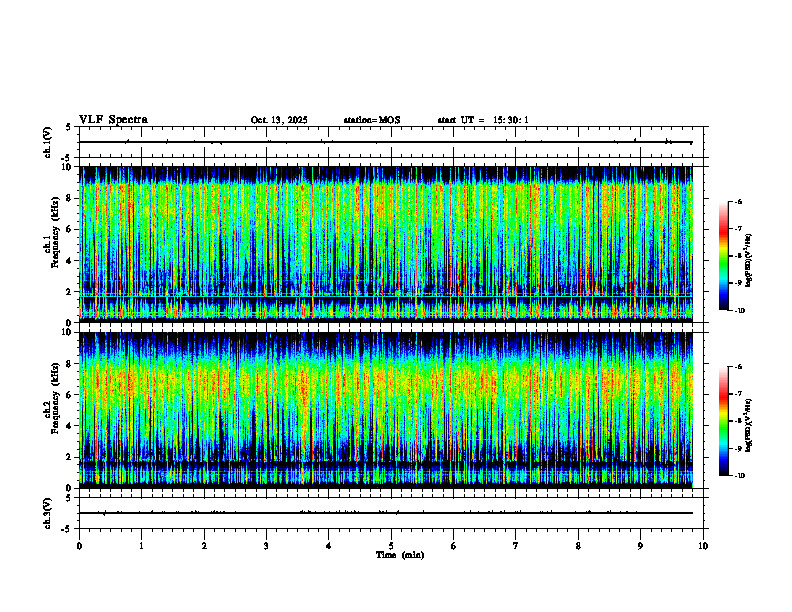
Task: Click the ch.1 spectrogram color scale bar
Action: (x=723, y=256)
